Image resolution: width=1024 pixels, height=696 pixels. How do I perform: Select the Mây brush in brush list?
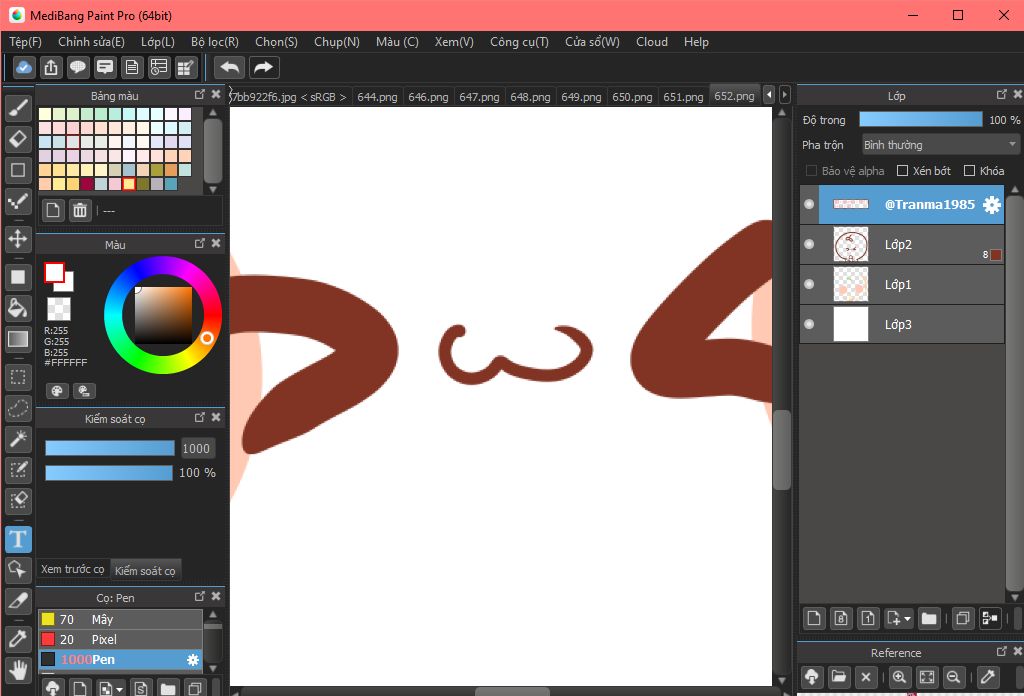[121, 619]
